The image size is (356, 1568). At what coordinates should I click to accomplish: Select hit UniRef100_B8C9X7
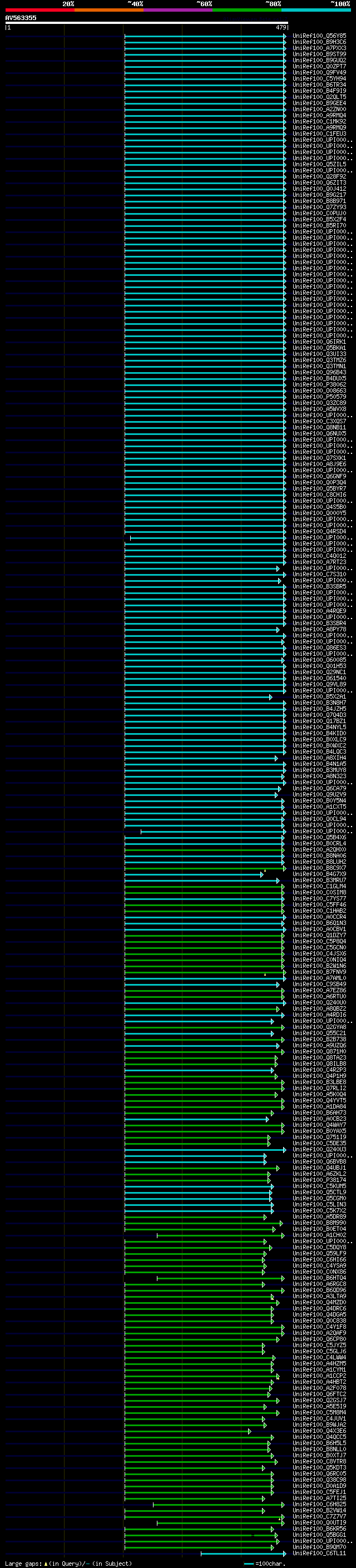(x=319, y=868)
